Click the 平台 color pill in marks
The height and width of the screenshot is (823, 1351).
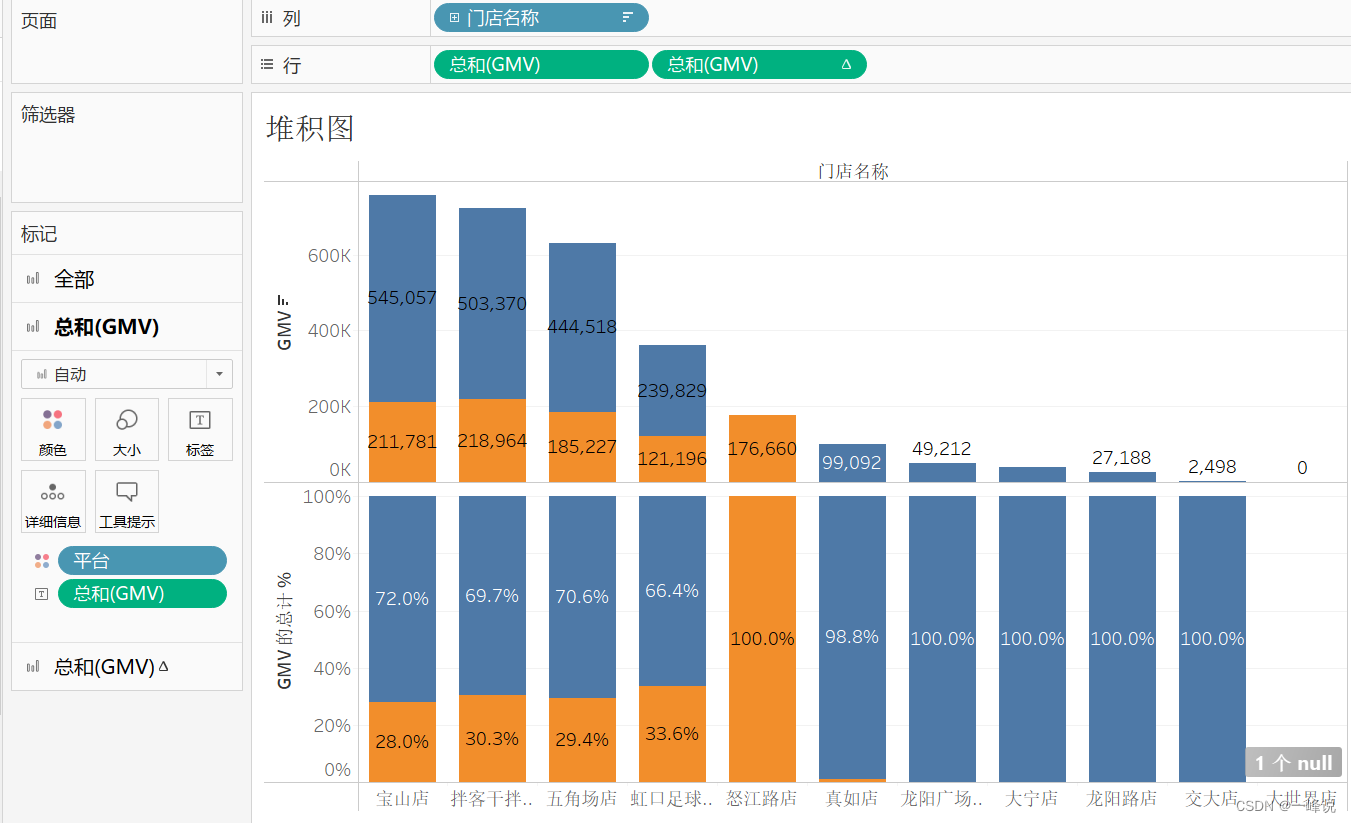(x=142, y=561)
